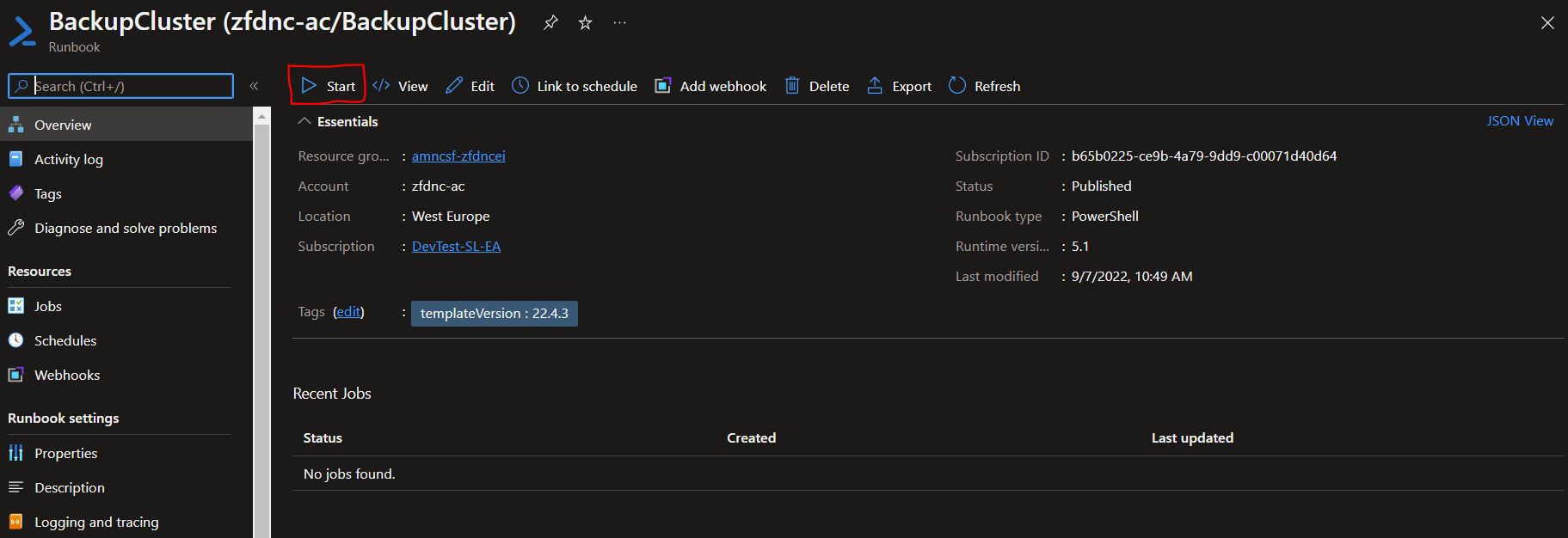The height and width of the screenshot is (538, 1568).
Task: Click the Description lines icon
Action: [15, 487]
